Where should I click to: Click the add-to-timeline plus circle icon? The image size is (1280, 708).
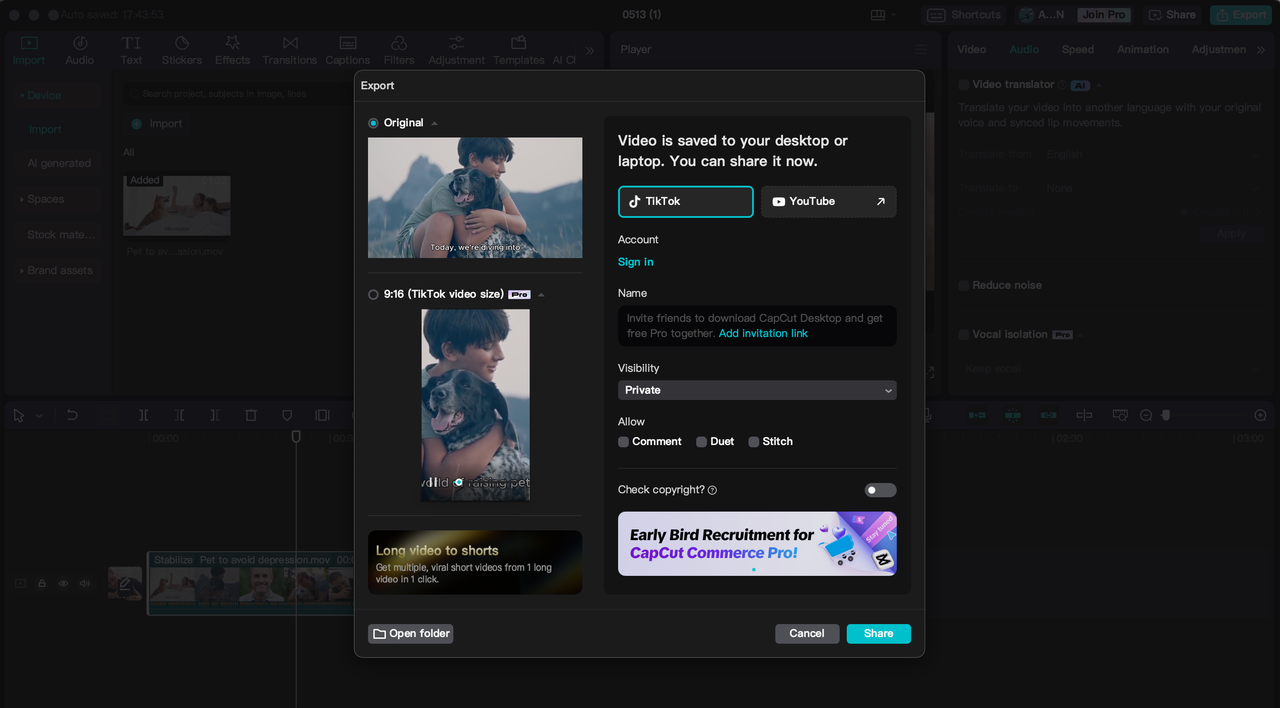tap(1260, 415)
